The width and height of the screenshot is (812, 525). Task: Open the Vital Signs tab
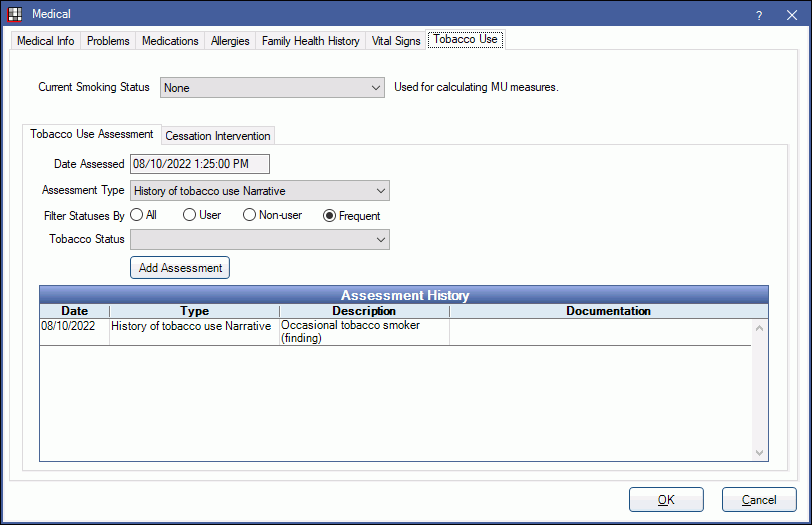394,41
